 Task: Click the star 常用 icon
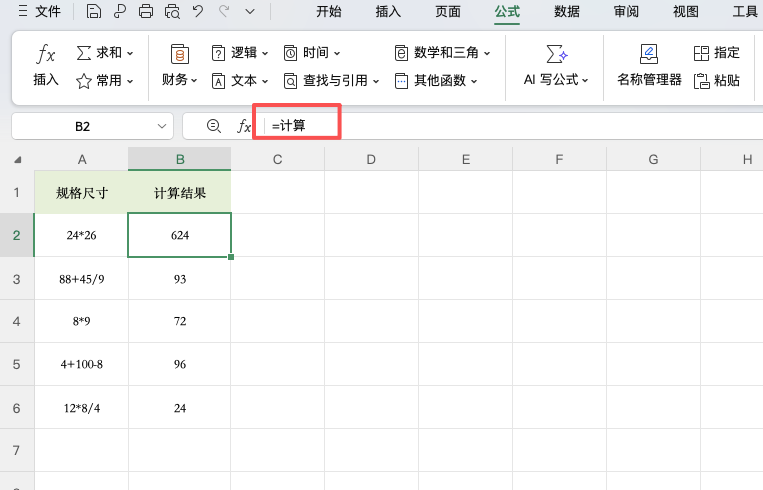(84, 81)
